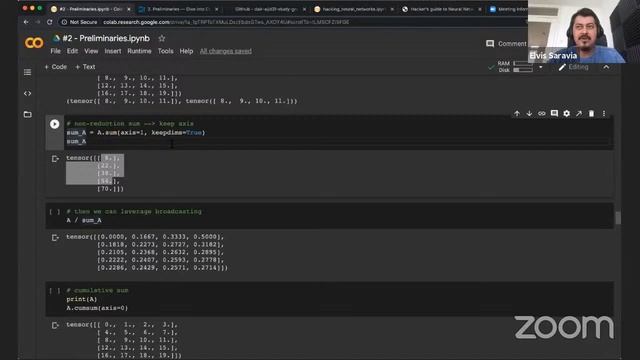Click the Not Secure site info indicator
Screen dimensions: 640x360
[x=80, y=22]
